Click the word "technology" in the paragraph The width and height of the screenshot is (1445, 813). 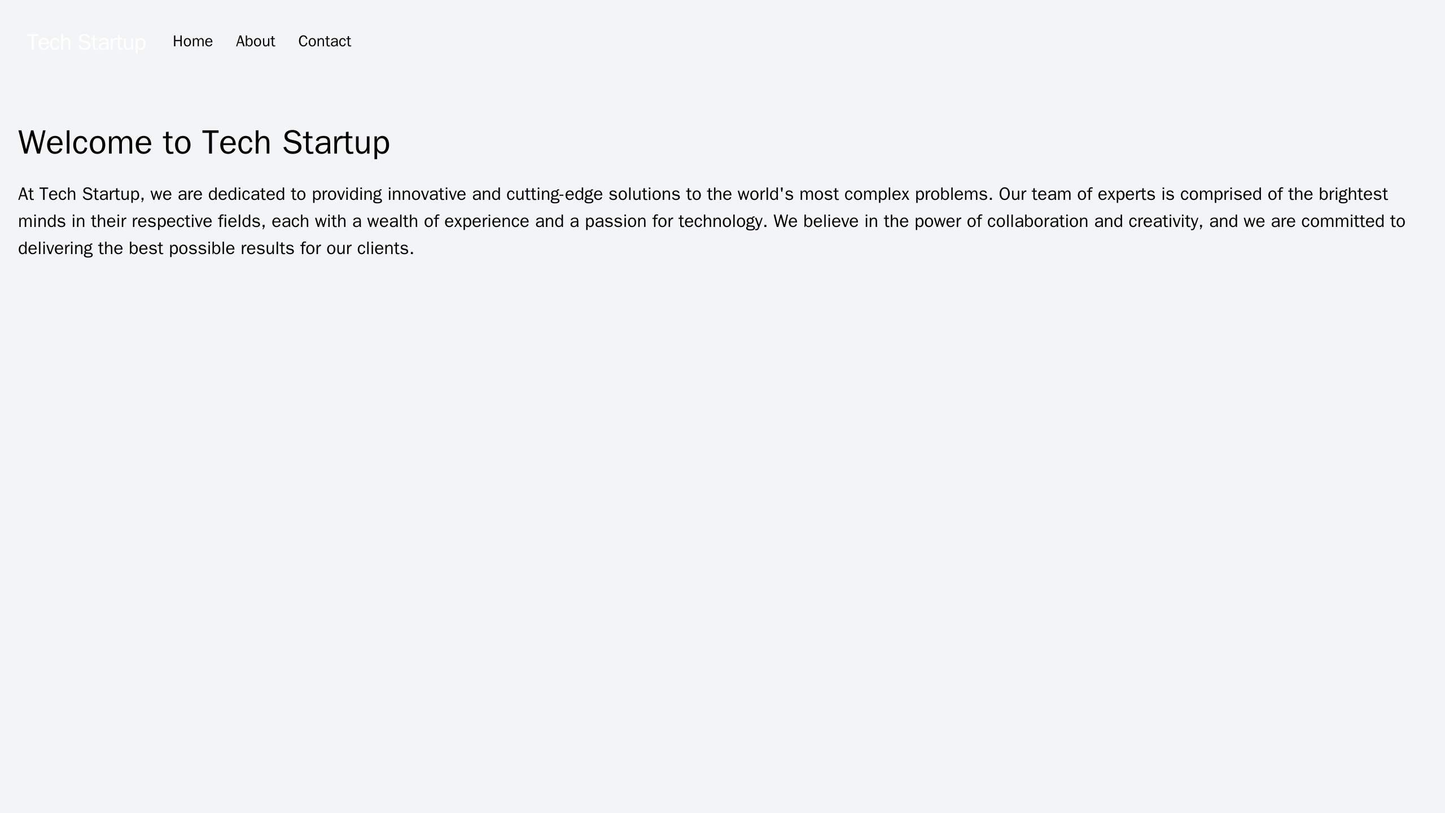(x=718, y=221)
